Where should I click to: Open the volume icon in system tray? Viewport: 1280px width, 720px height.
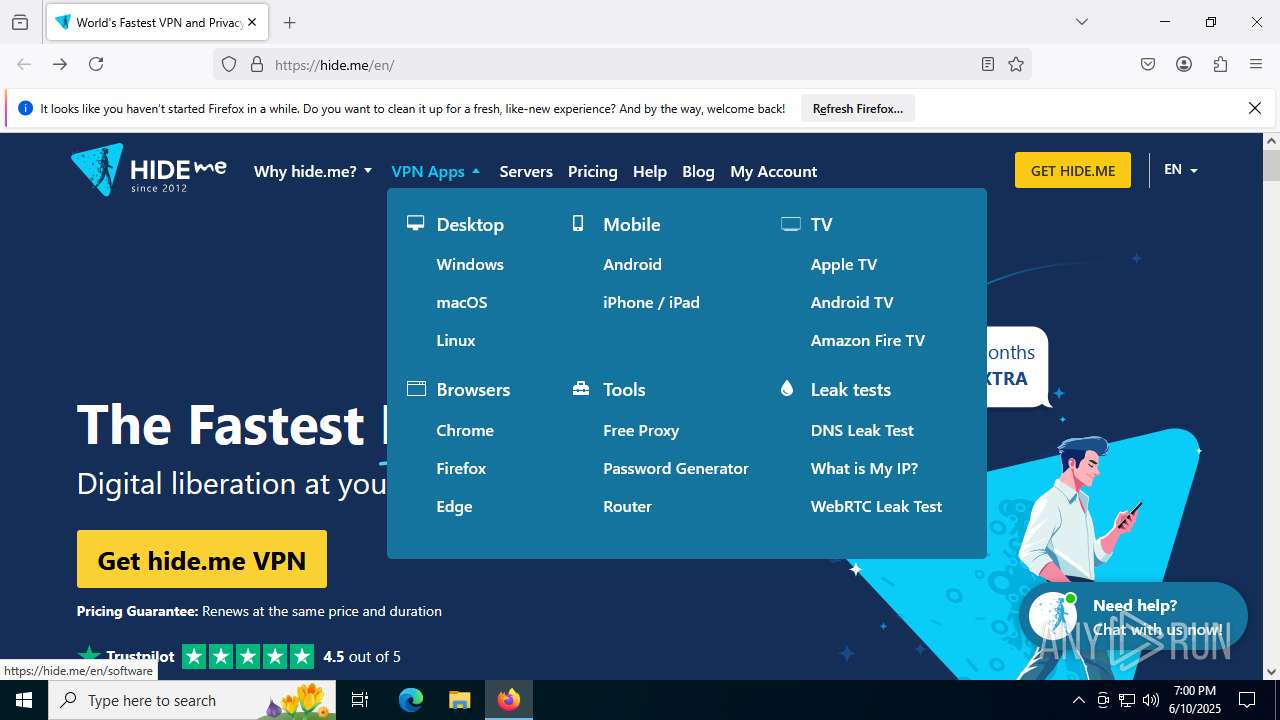tap(1151, 700)
